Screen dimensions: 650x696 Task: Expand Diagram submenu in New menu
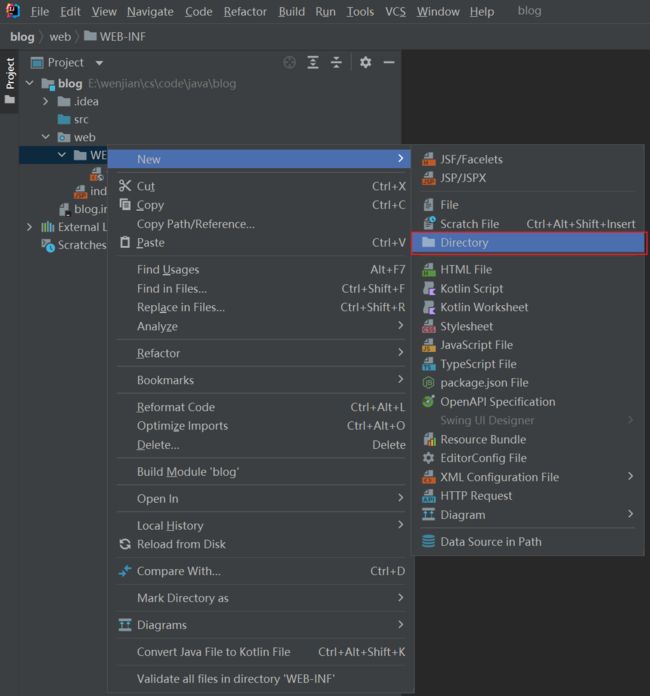[630, 514]
